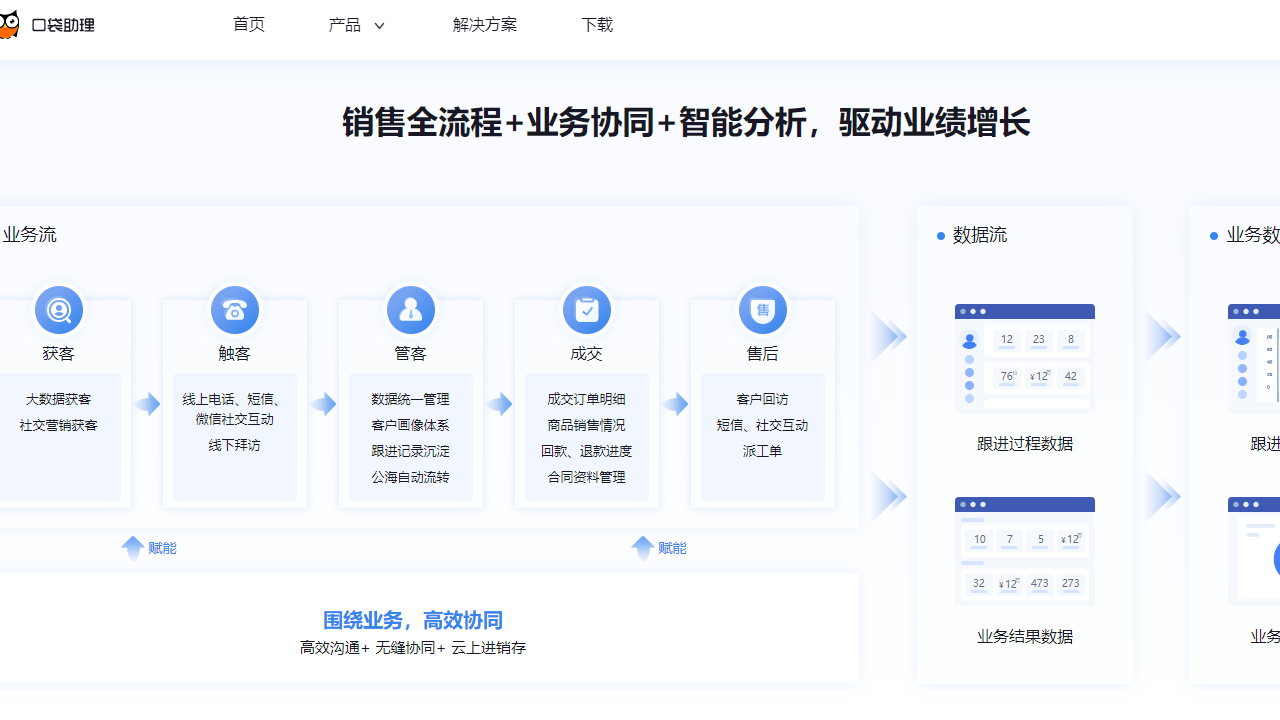Select the 首页 menu item
This screenshot has height=720, width=1280.
248,25
